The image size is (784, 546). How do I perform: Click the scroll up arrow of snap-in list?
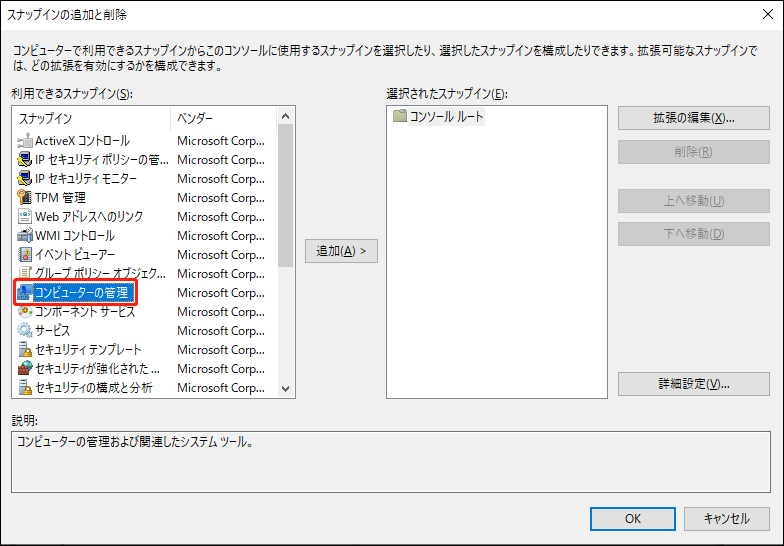pos(286,116)
